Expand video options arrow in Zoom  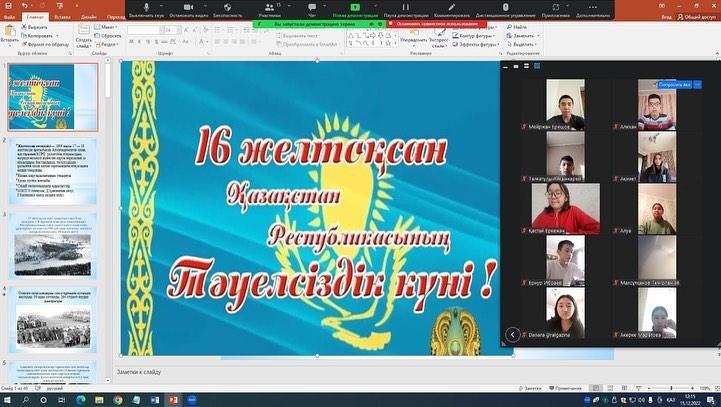[x=204, y=6]
